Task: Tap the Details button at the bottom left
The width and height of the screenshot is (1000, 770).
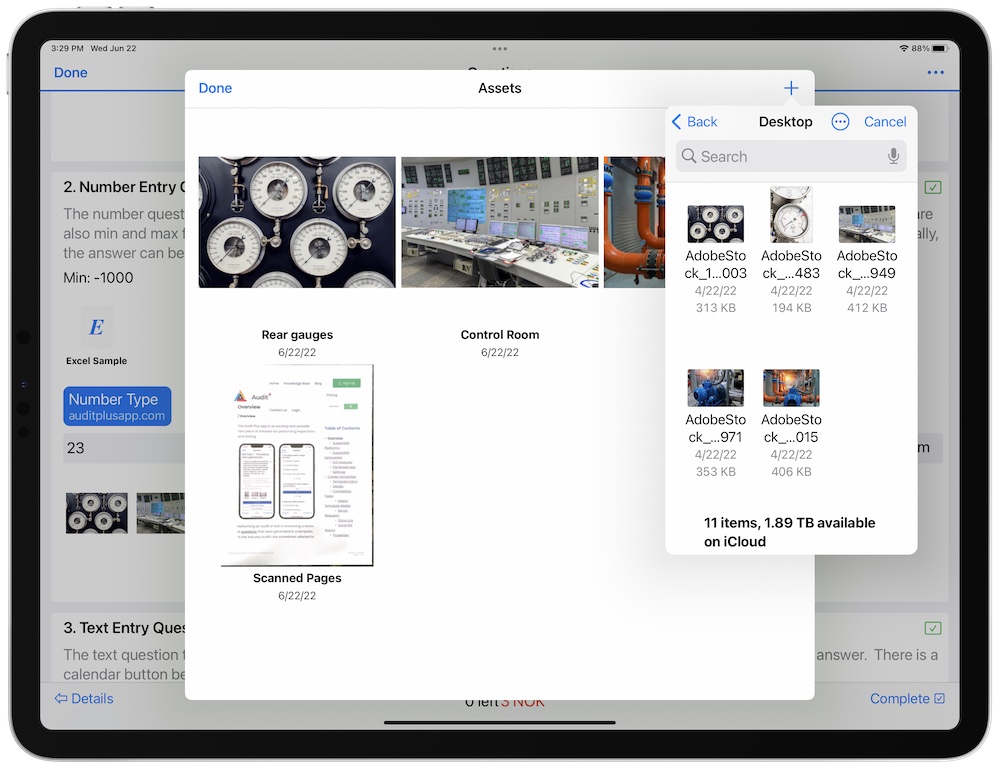Action: point(84,699)
